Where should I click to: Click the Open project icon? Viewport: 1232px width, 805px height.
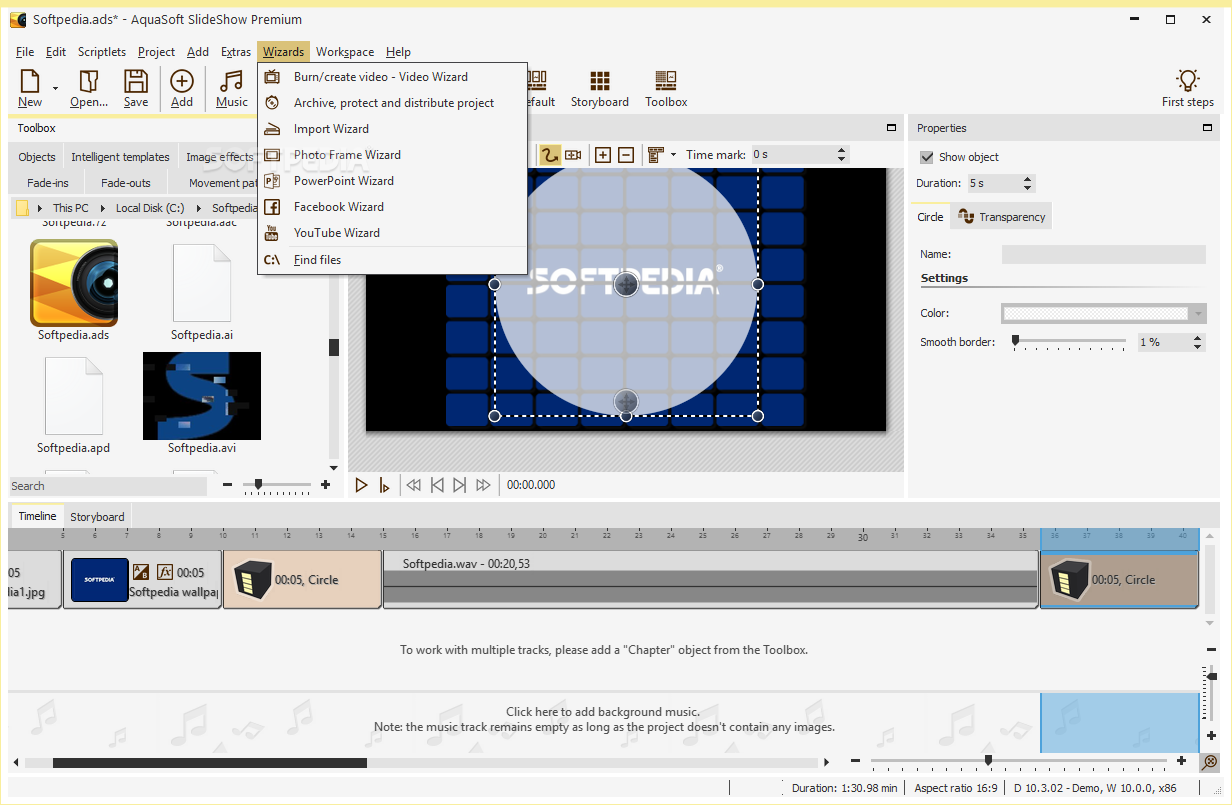coord(89,82)
